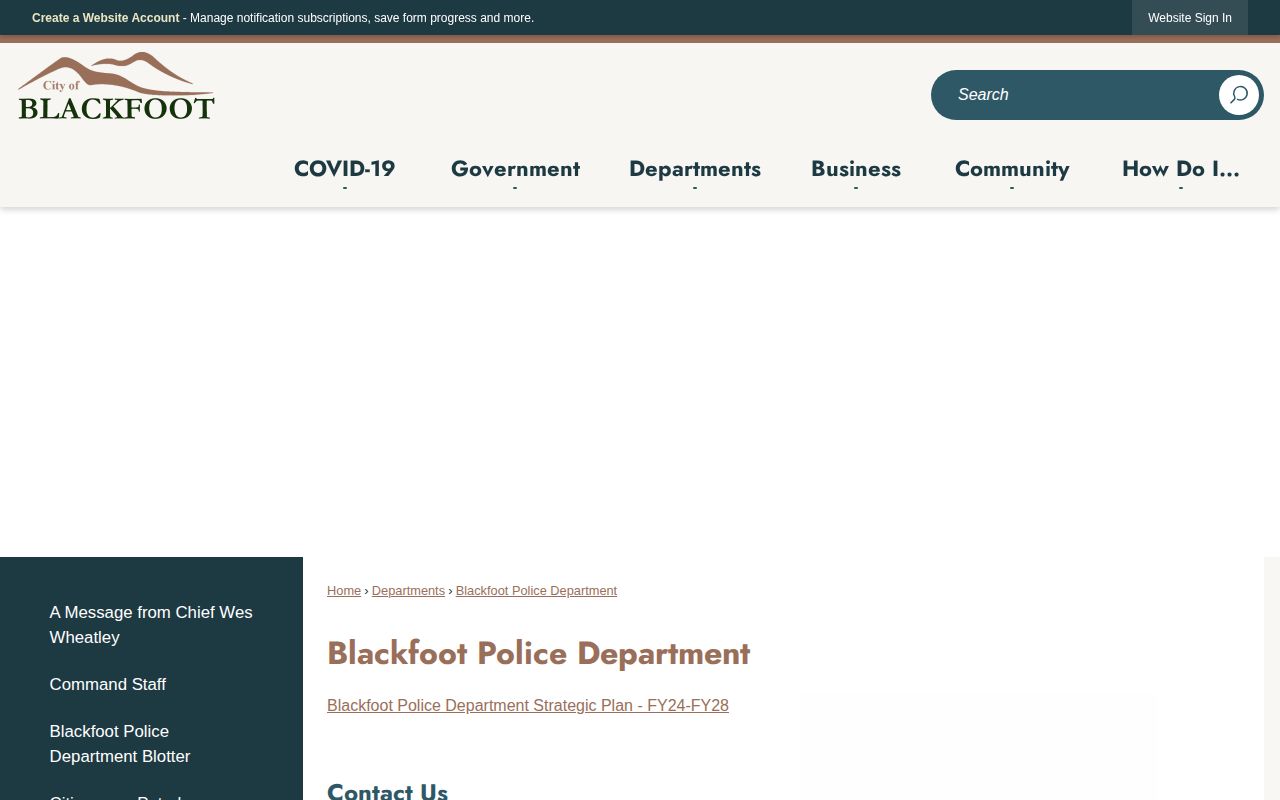Click the search magnifier icon button

point(1239,95)
